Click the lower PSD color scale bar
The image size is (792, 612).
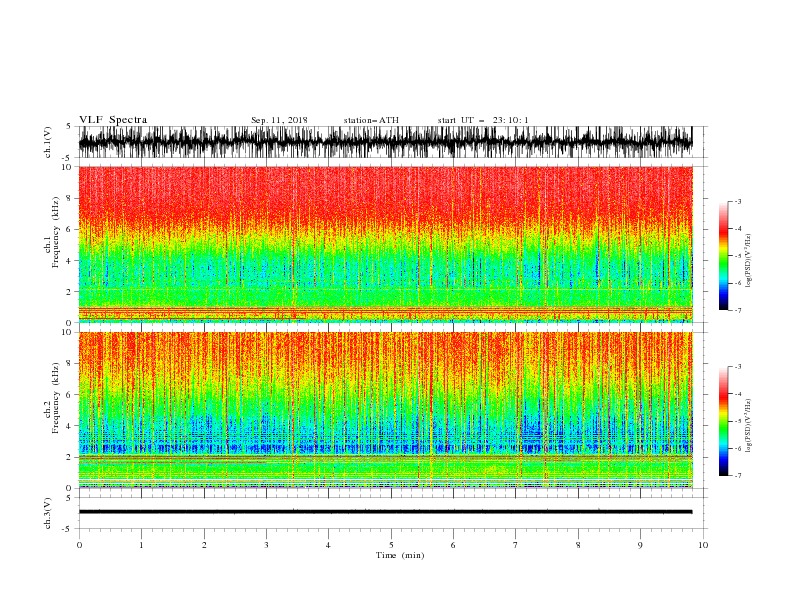pos(723,421)
